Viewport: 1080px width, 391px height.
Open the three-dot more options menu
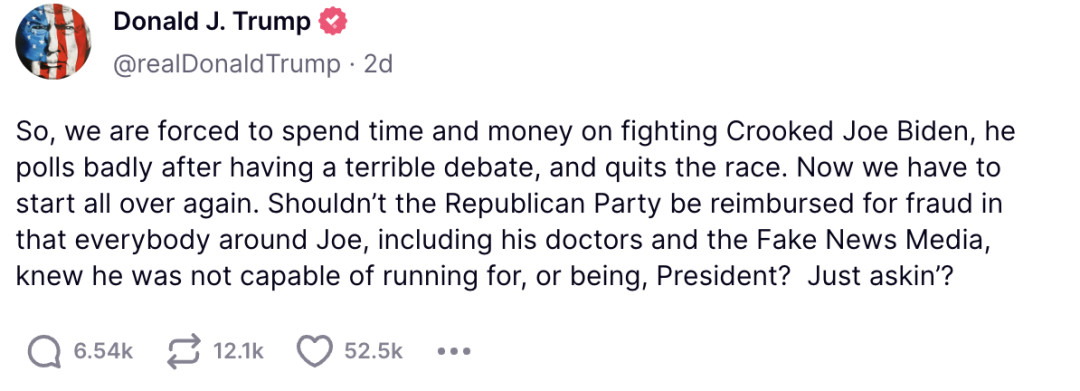454,351
